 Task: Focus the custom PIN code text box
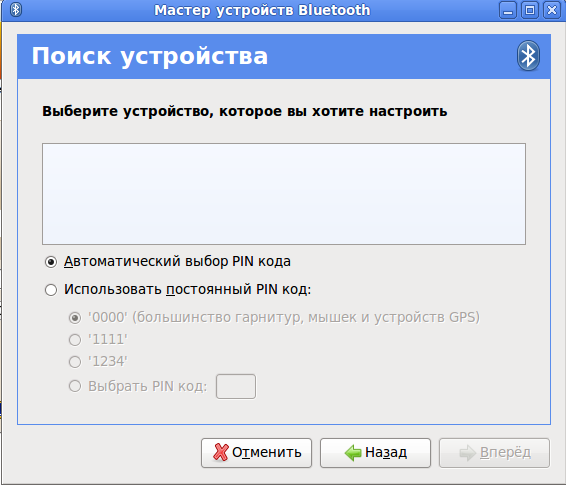(x=236, y=387)
